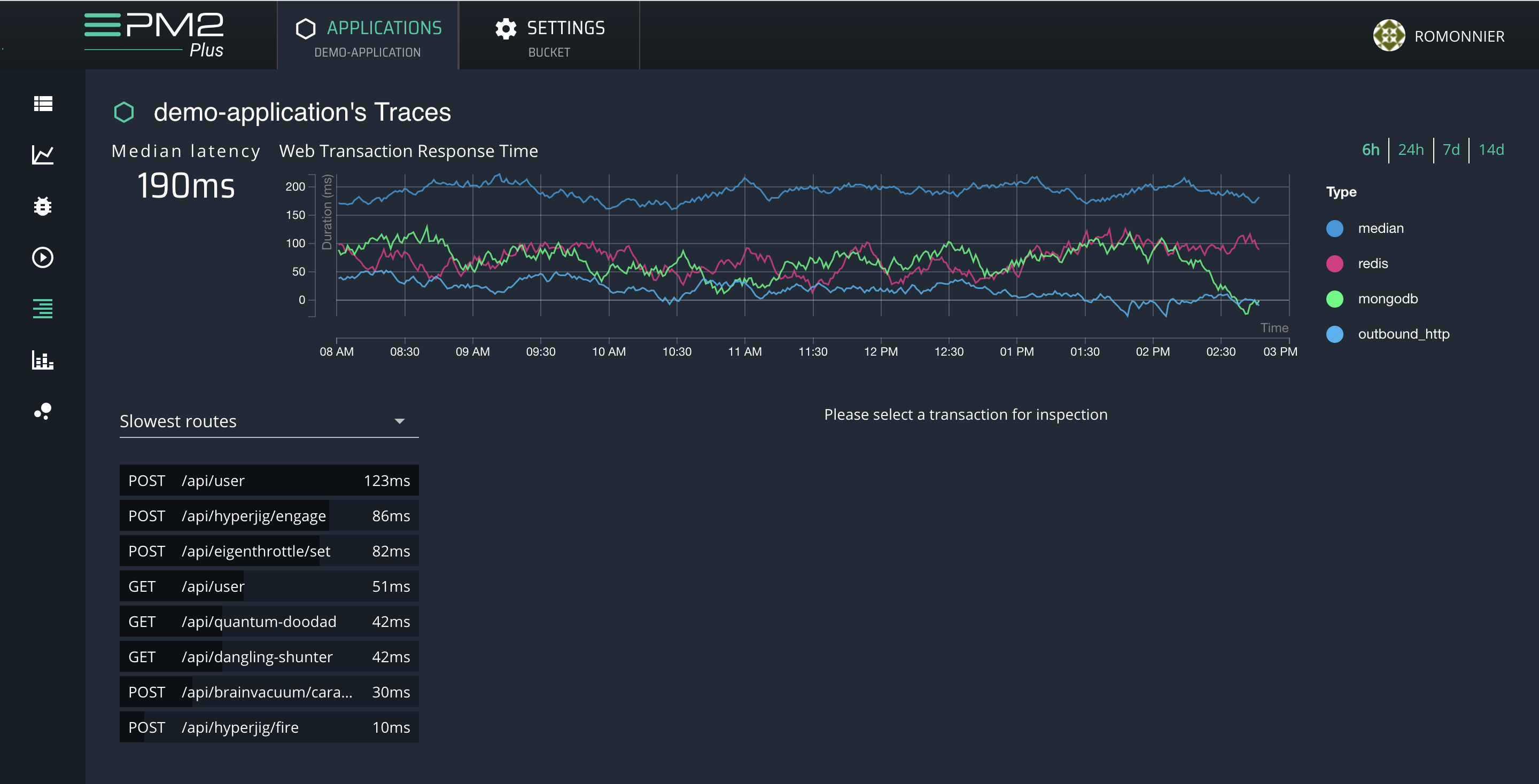Select the POST /api/user 123ms route

[x=269, y=481]
